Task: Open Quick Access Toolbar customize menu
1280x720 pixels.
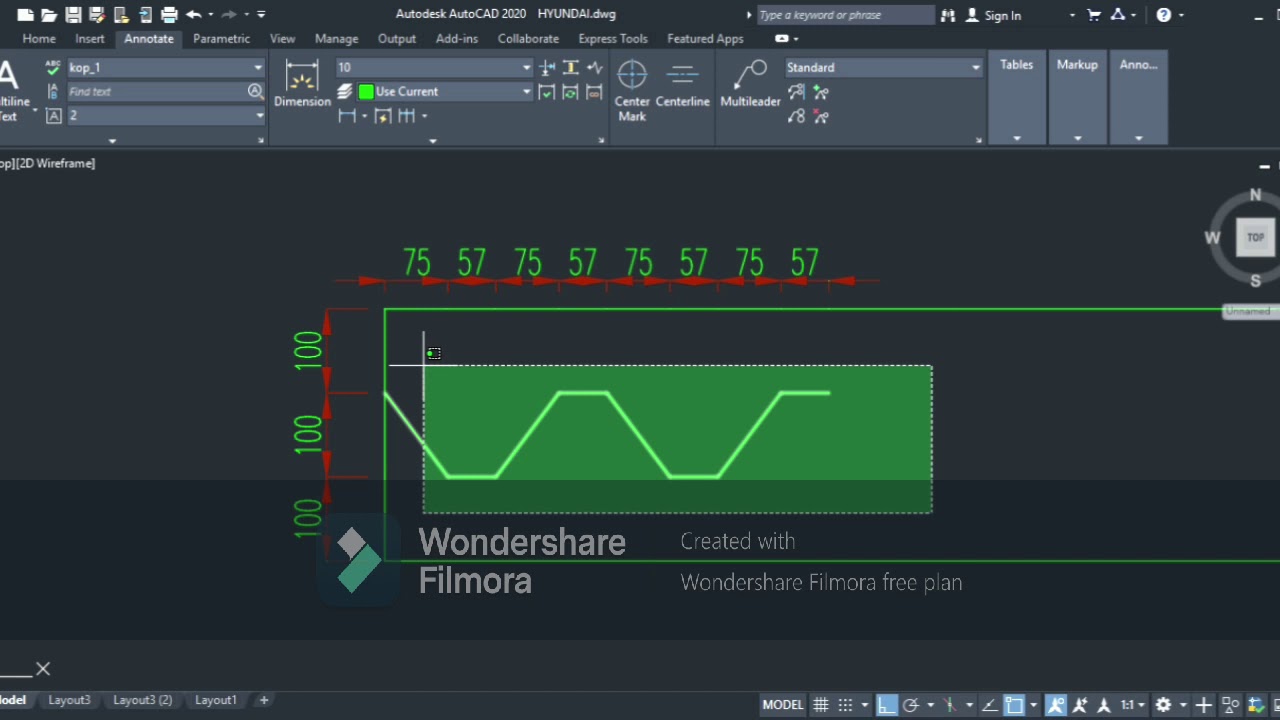Action: tap(261, 15)
